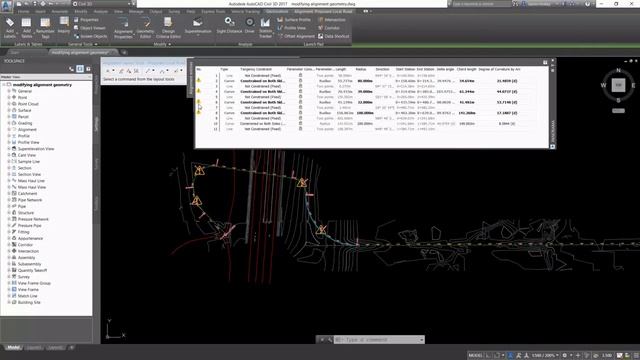
Task: Click the Corridor launch pad button
Action: click(x=329, y=28)
